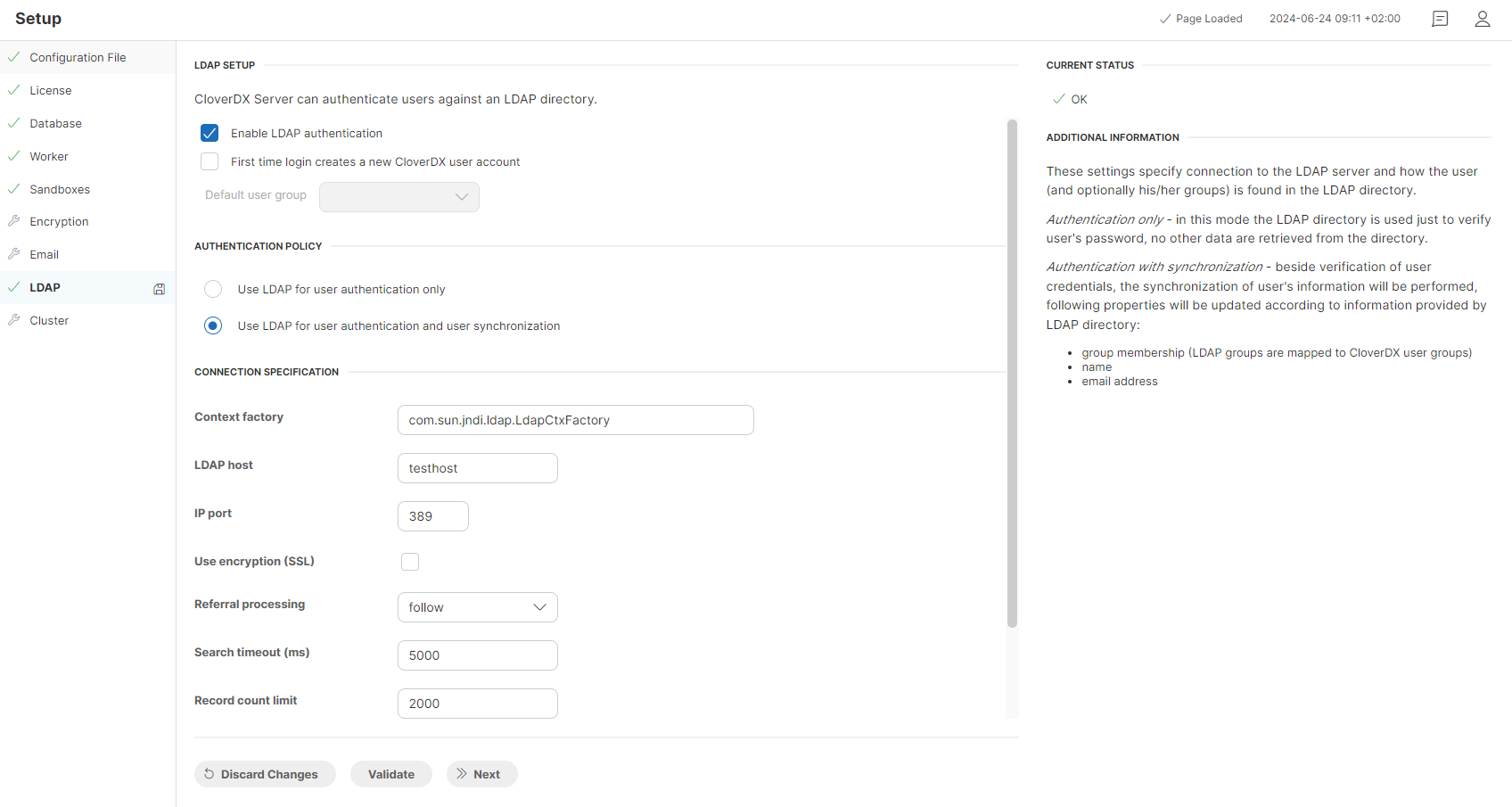Click the wrench icon beside Email

(x=14, y=253)
